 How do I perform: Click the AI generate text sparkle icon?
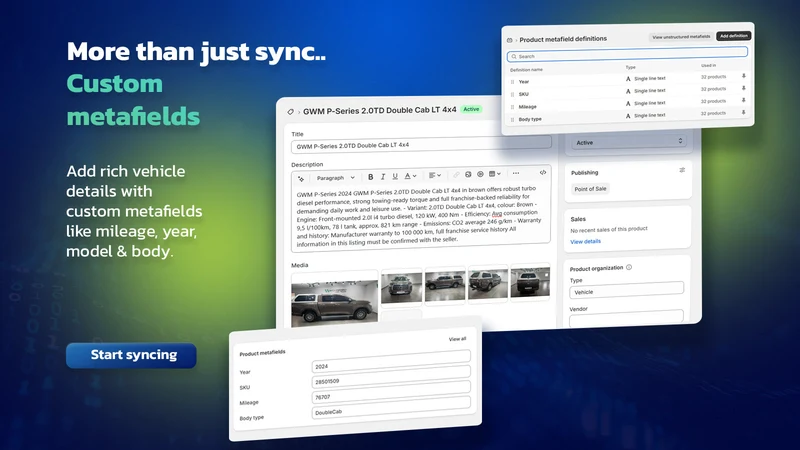[x=301, y=179]
